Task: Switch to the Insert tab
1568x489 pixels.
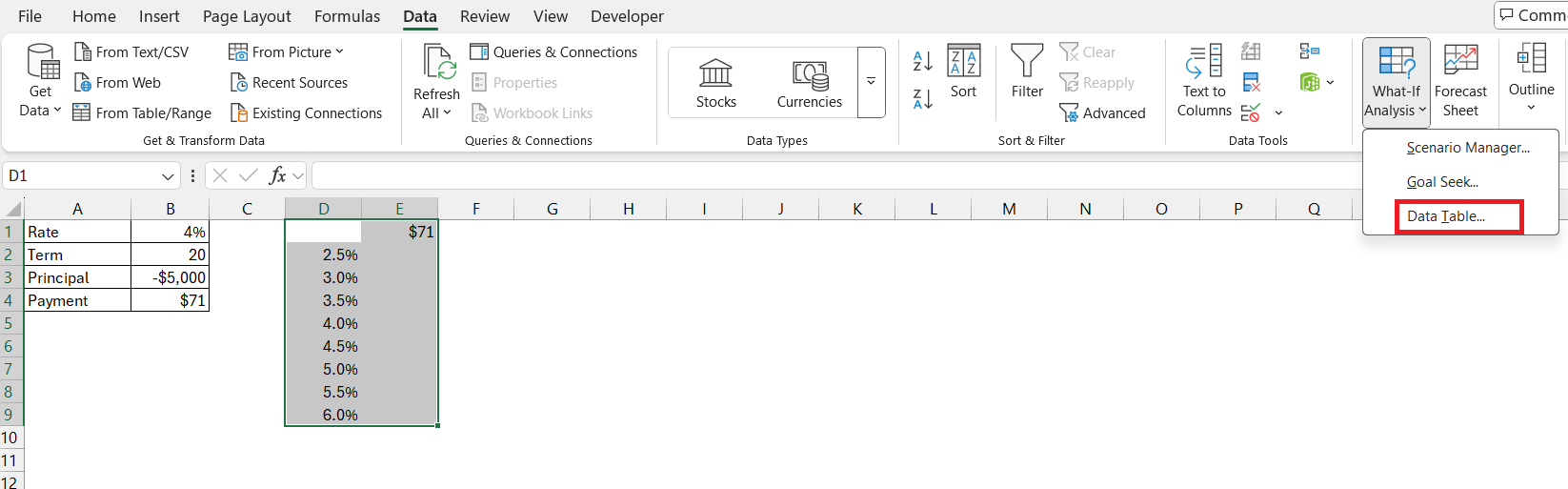Action: 159,16
